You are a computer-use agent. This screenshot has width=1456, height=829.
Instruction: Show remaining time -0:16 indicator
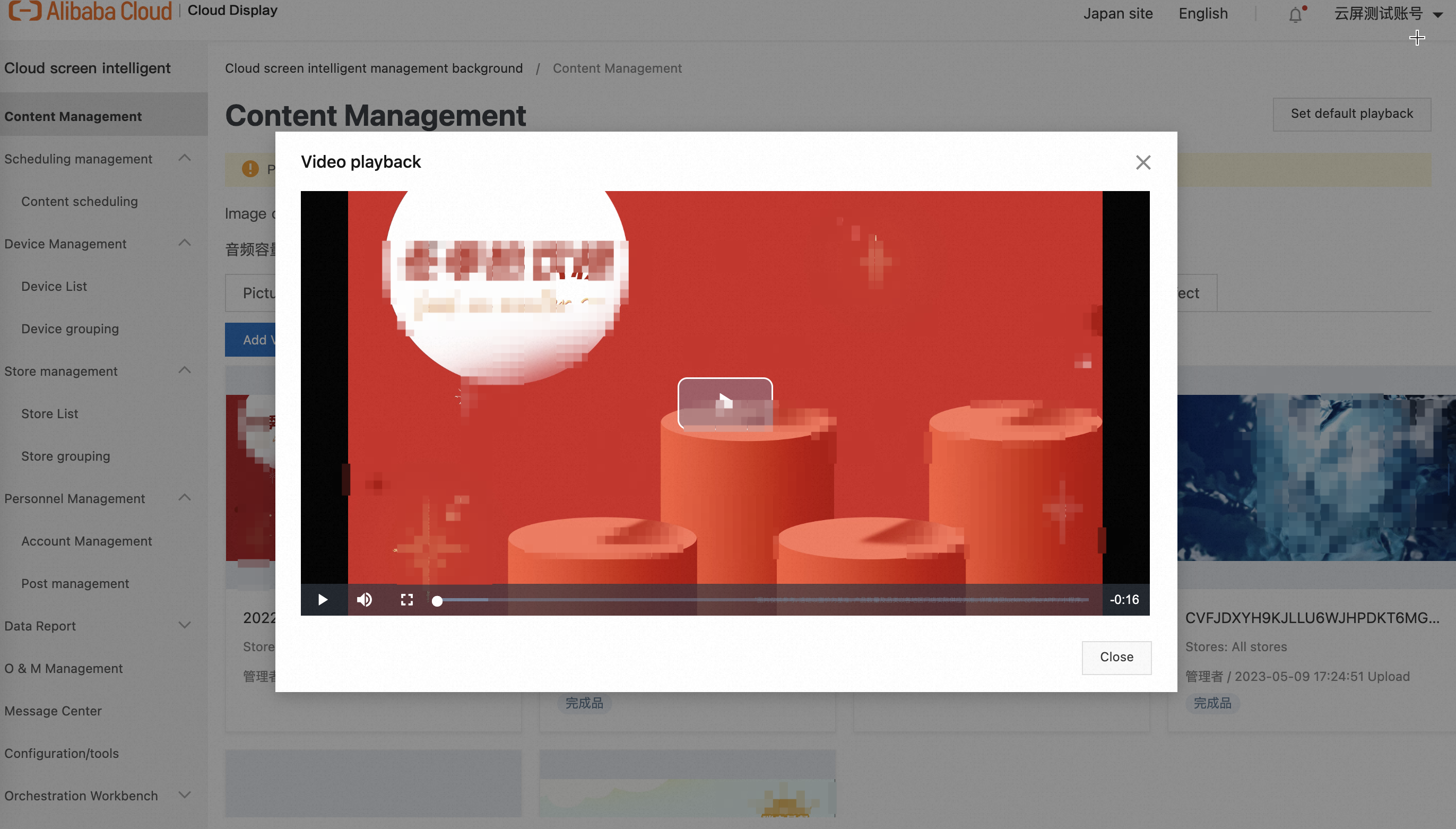1124,600
